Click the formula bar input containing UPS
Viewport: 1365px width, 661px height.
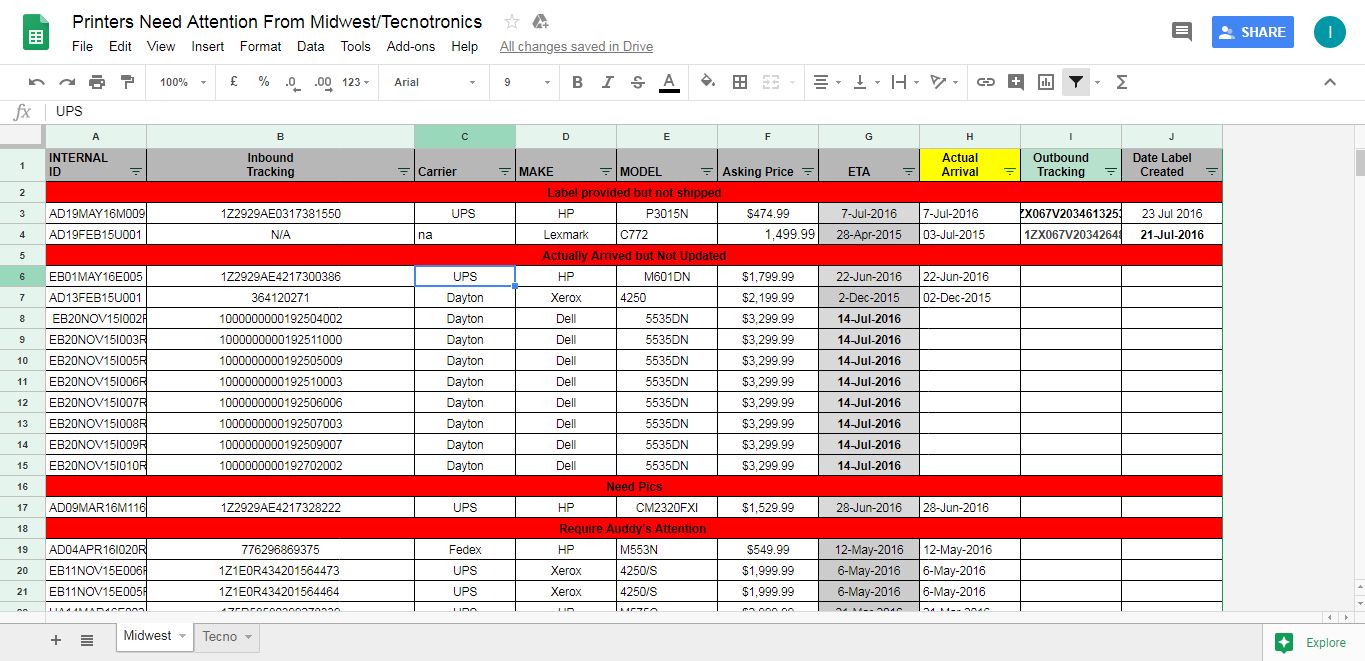point(600,111)
